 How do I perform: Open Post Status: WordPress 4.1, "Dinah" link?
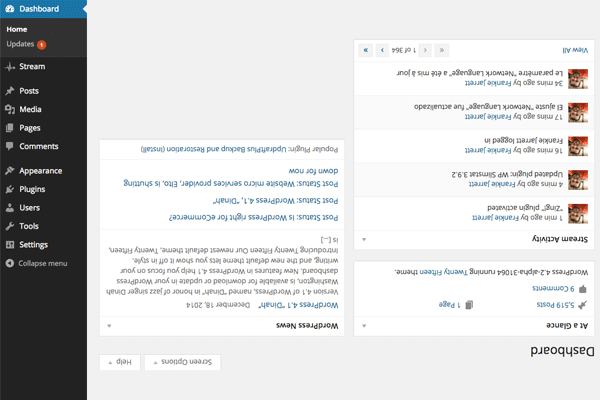[x=276, y=201]
